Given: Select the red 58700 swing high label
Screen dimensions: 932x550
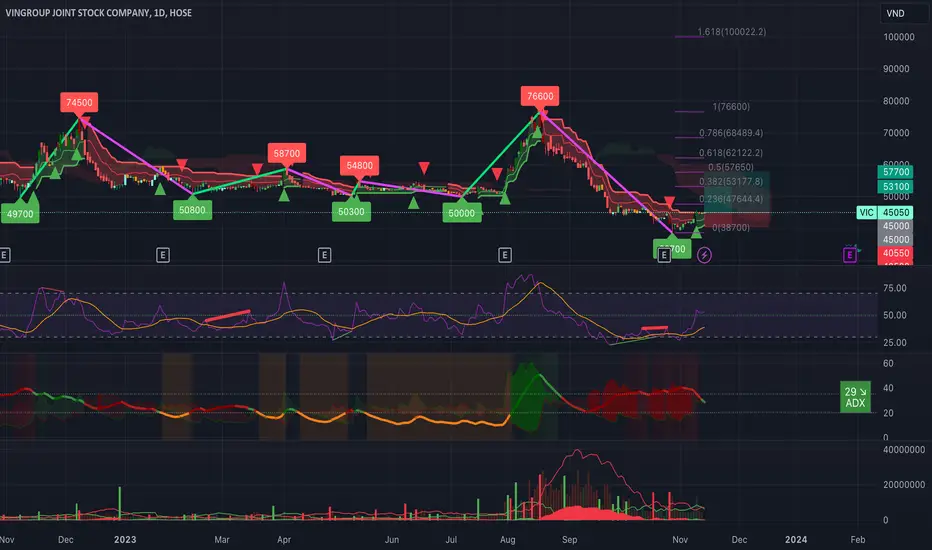Looking at the screenshot, I should tap(286, 153).
